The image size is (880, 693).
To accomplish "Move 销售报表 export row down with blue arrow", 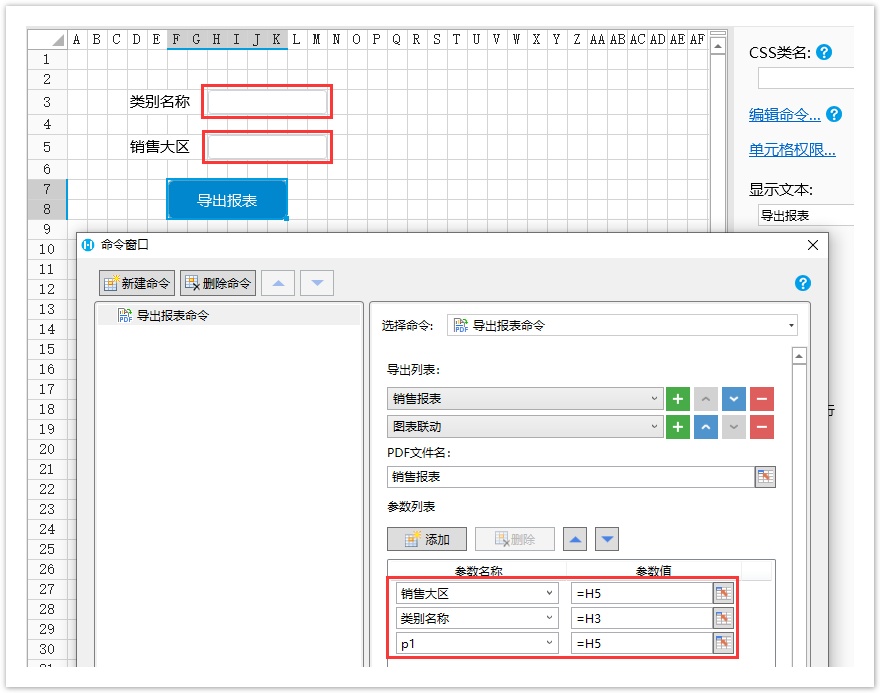I will tap(734, 399).
